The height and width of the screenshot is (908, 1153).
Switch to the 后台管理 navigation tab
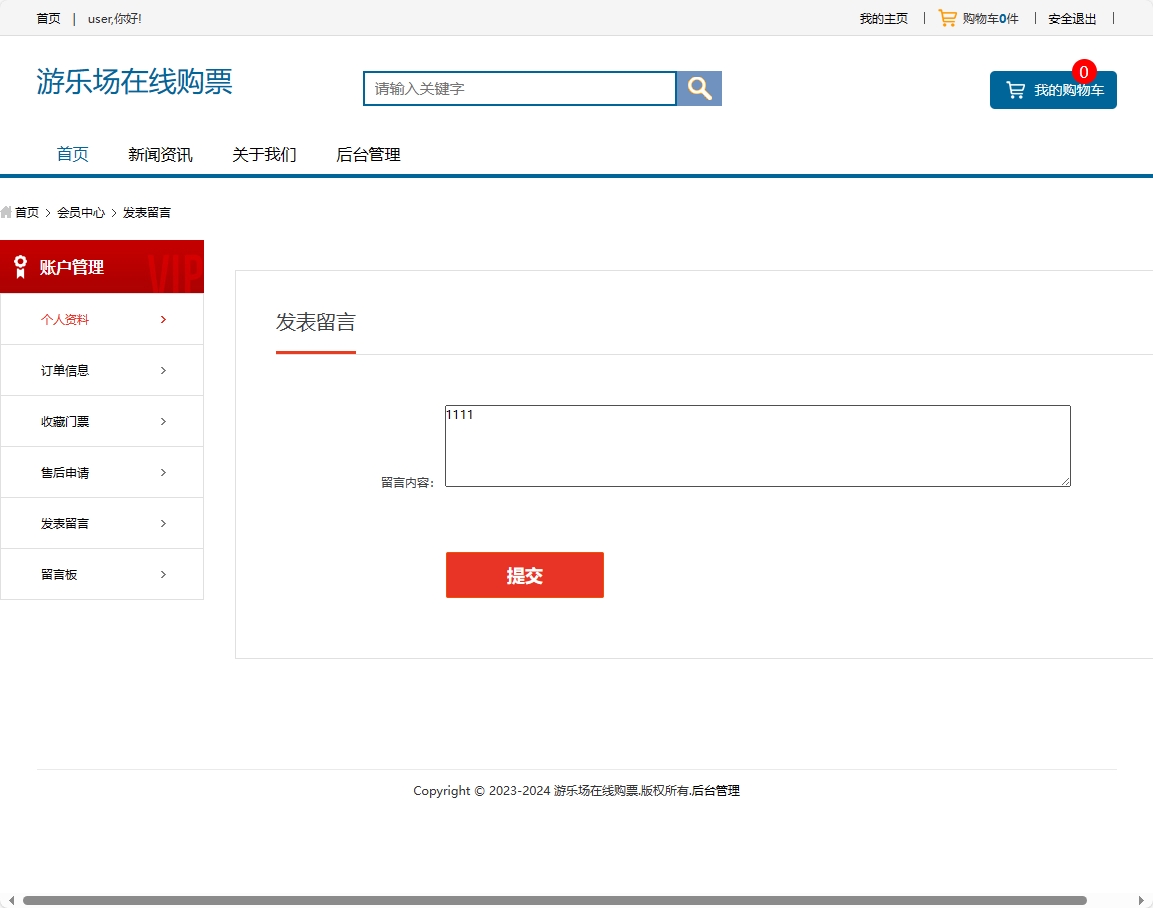[x=367, y=154]
